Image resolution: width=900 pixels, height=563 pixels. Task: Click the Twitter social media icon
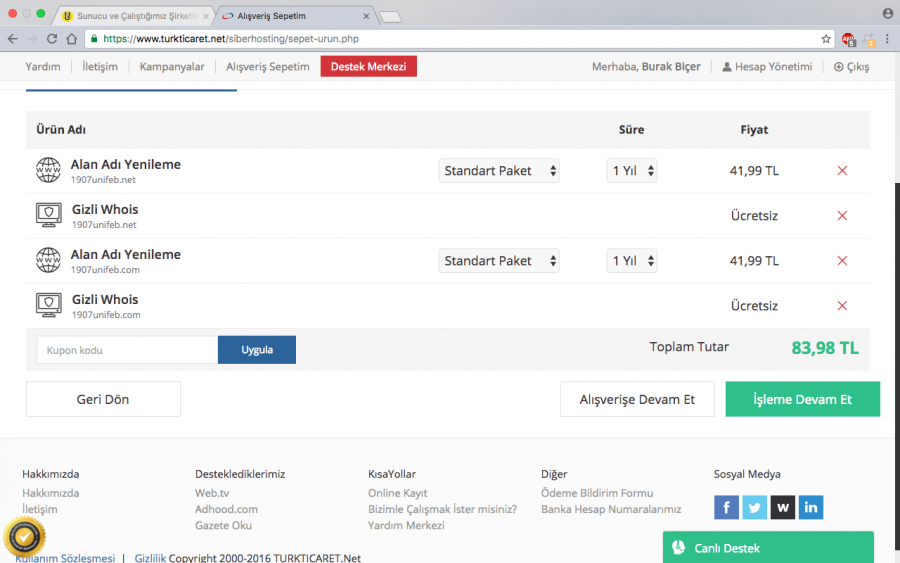754,507
